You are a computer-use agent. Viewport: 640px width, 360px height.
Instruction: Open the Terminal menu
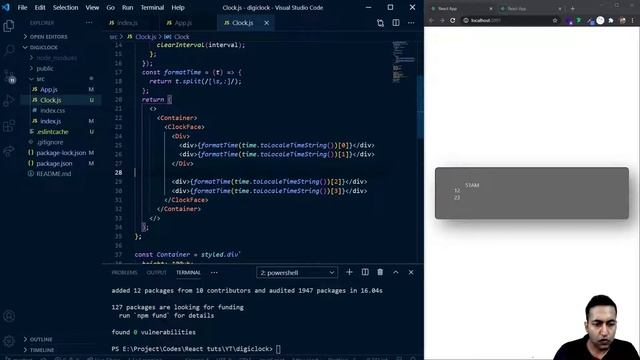click(x=152, y=7)
